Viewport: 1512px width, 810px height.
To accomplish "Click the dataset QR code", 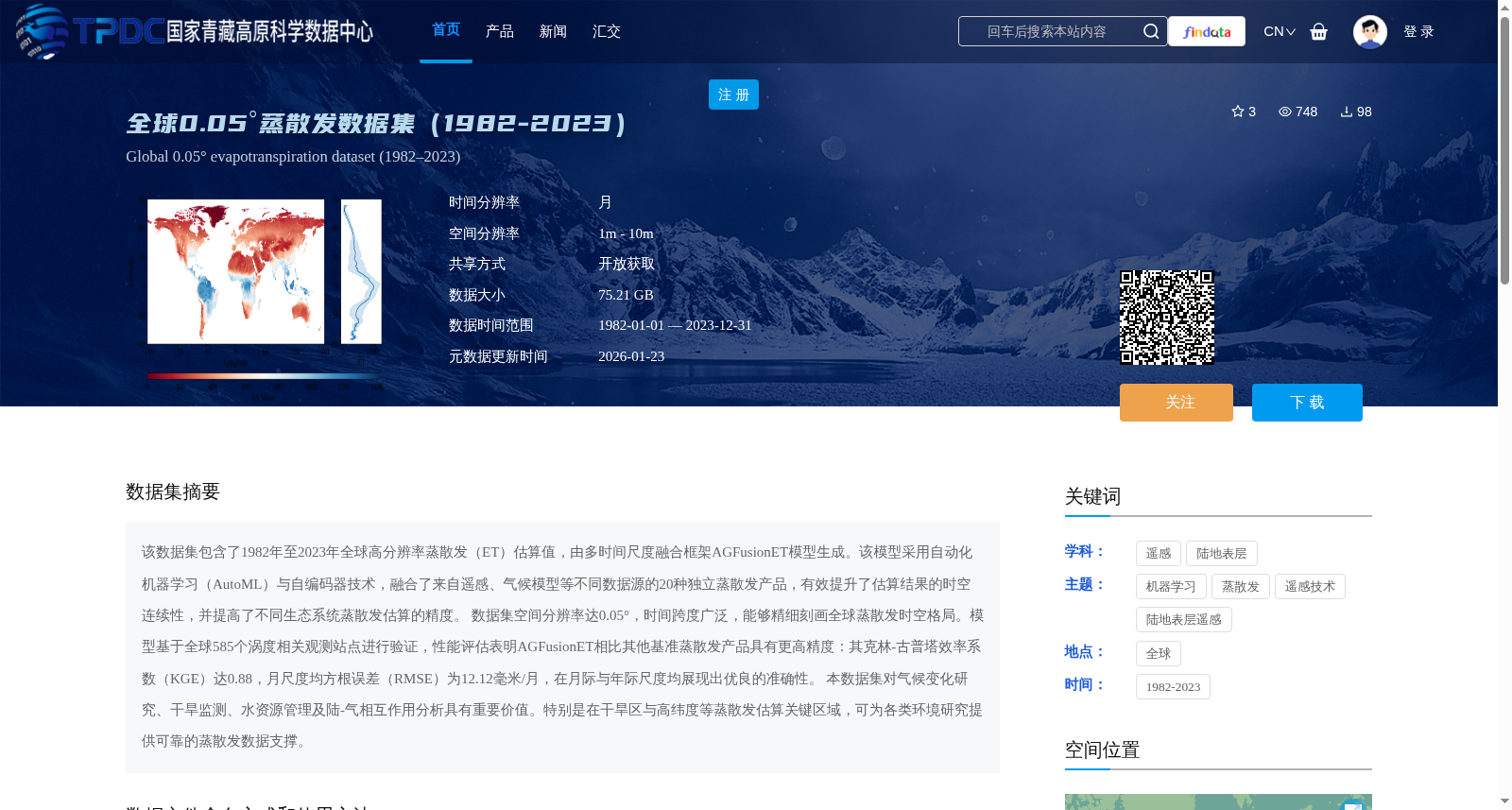I will (x=1167, y=318).
